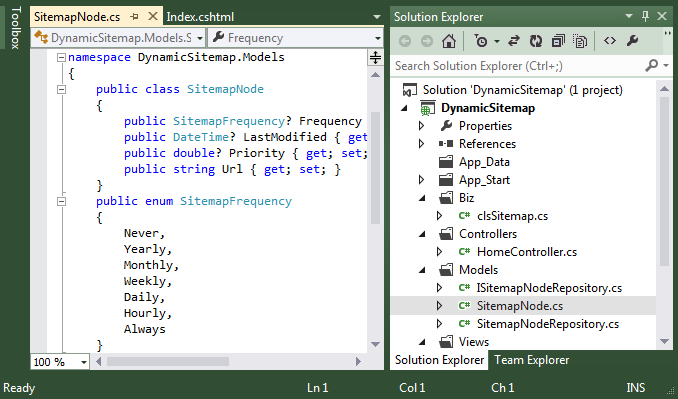
Task: Click the editor vertical scrollbar thumb
Action: coord(375,168)
